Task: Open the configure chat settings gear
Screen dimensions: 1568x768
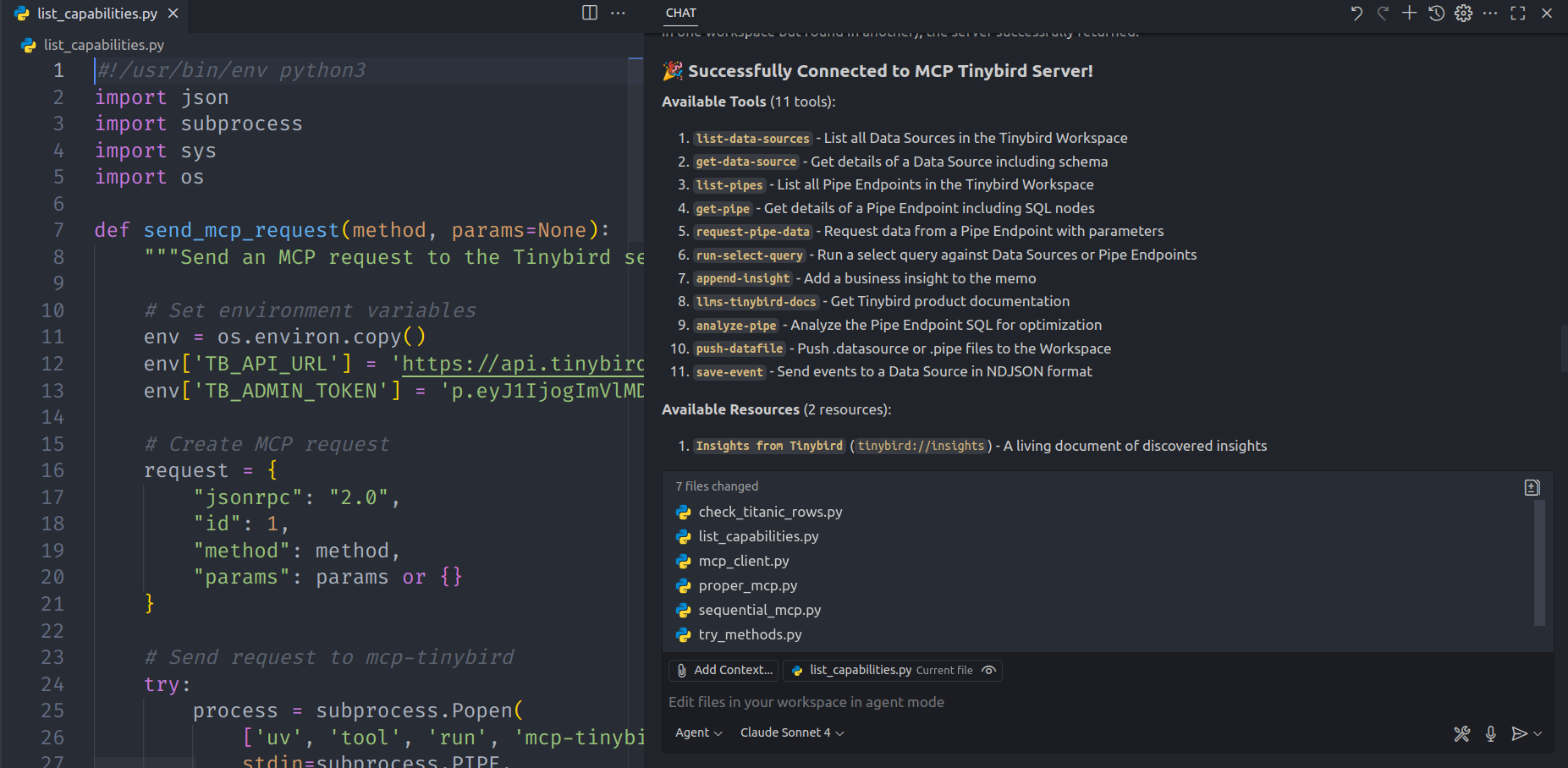Action: coord(1464,14)
